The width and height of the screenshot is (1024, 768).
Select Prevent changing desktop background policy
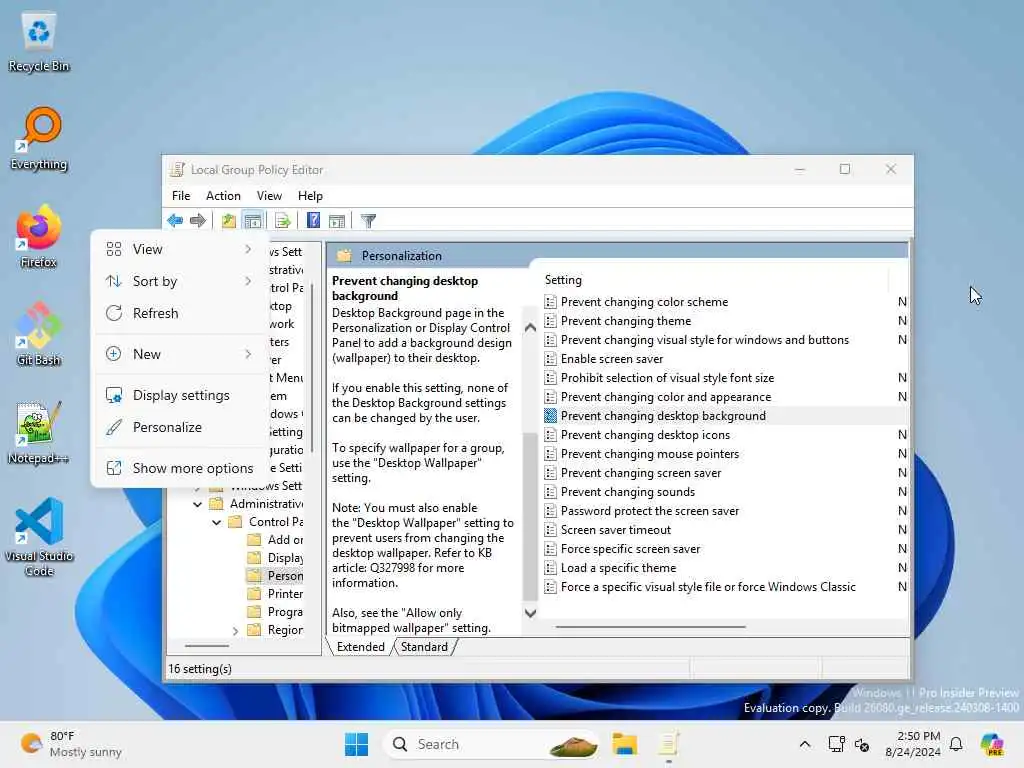(664, 416)
